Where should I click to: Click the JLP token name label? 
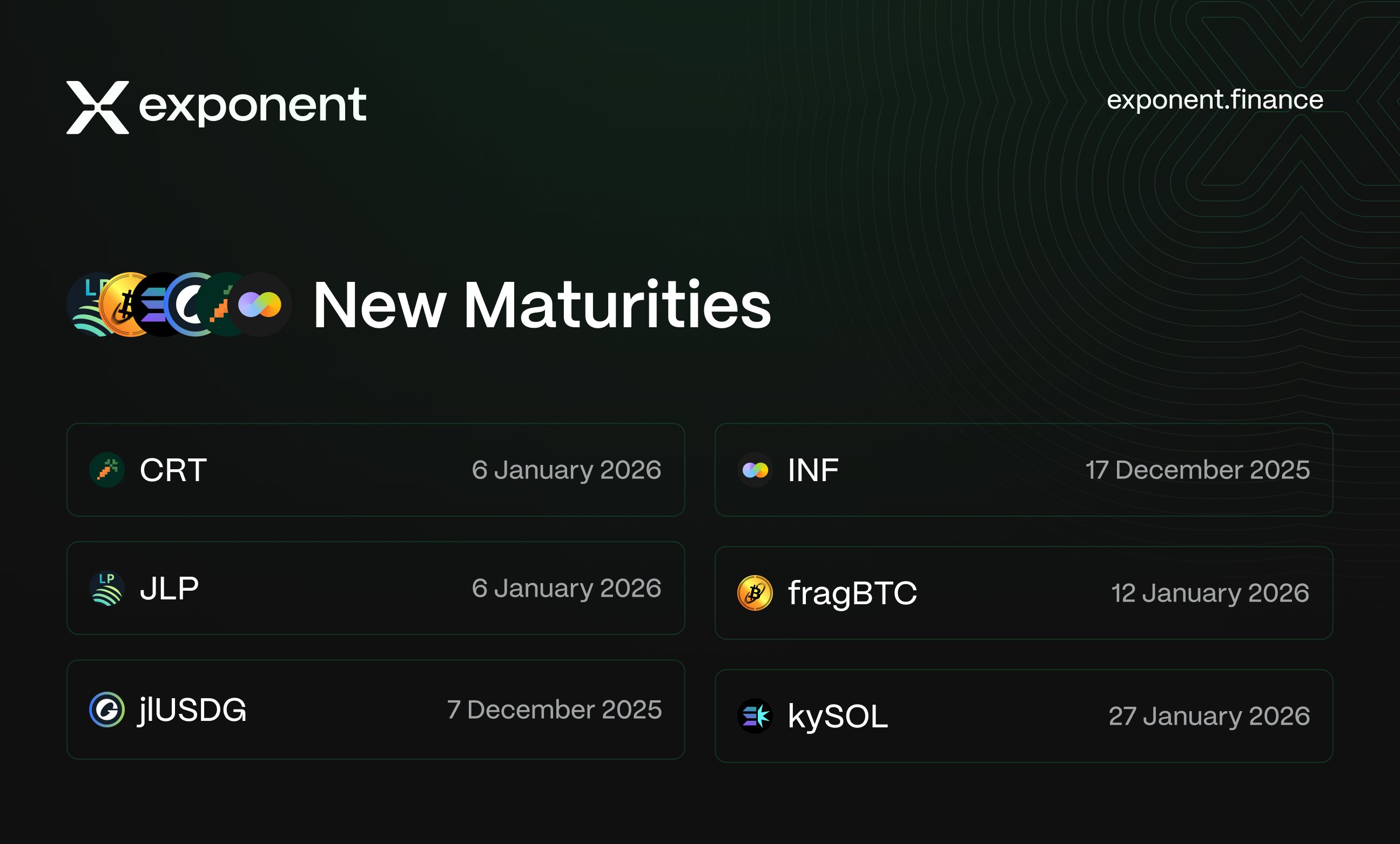click(x=169, y=588)
